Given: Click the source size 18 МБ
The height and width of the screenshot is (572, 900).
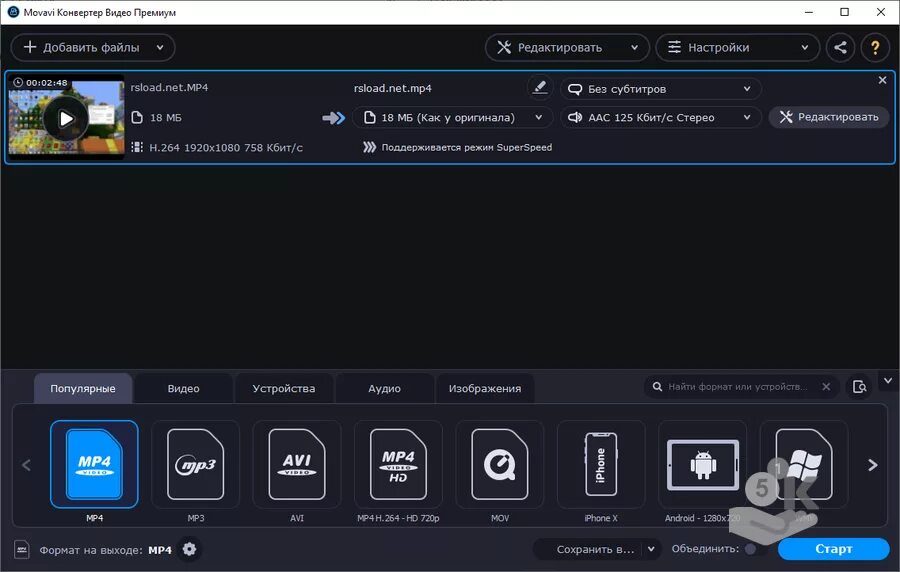Looking at the screenshot, I should coord(166,118).
